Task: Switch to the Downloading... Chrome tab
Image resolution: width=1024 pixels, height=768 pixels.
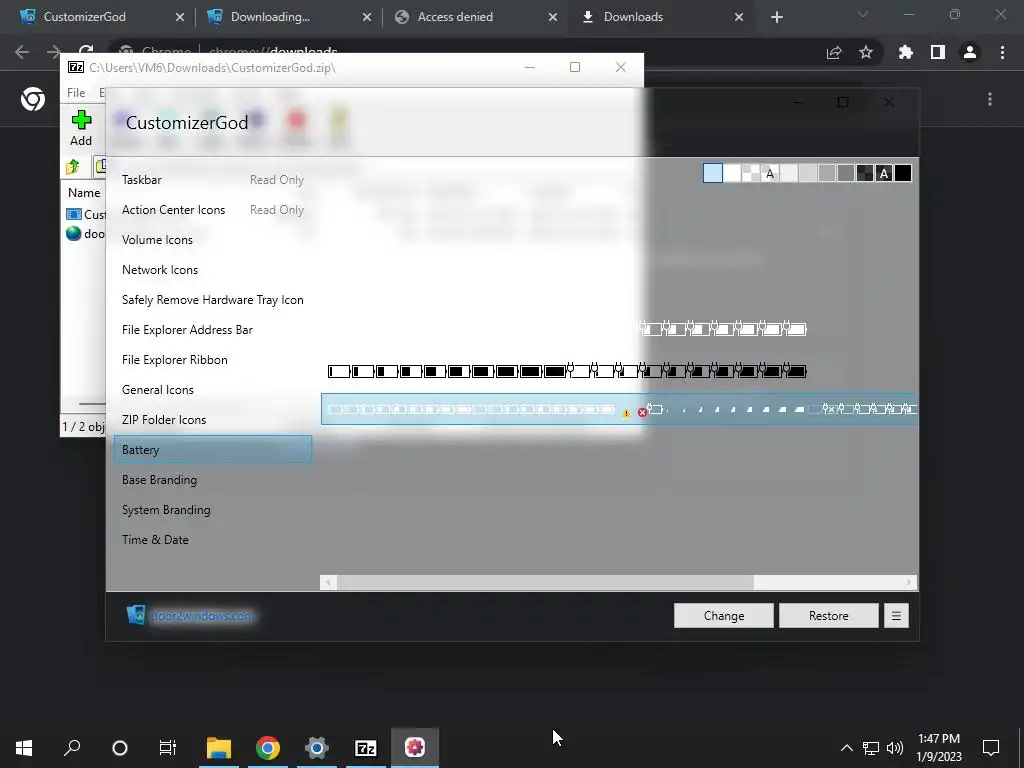Action: [285, 17]
